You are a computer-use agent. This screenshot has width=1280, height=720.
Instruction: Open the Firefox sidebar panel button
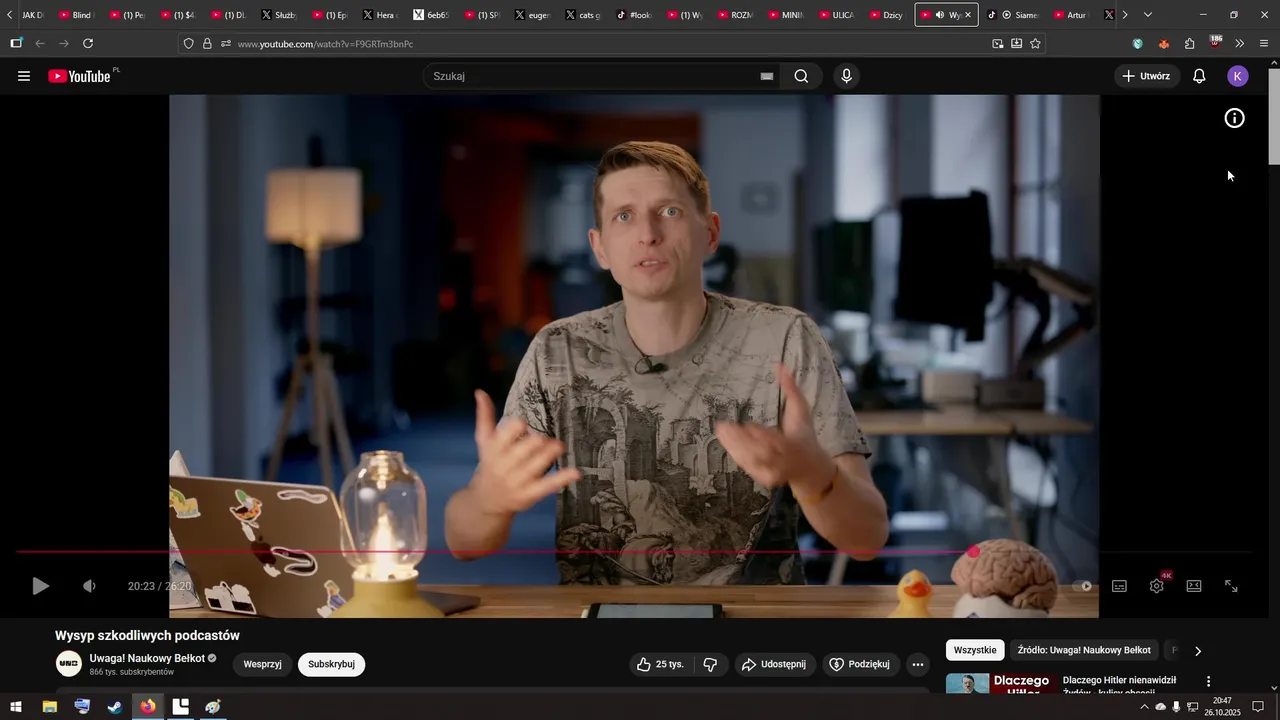[16, 44]
